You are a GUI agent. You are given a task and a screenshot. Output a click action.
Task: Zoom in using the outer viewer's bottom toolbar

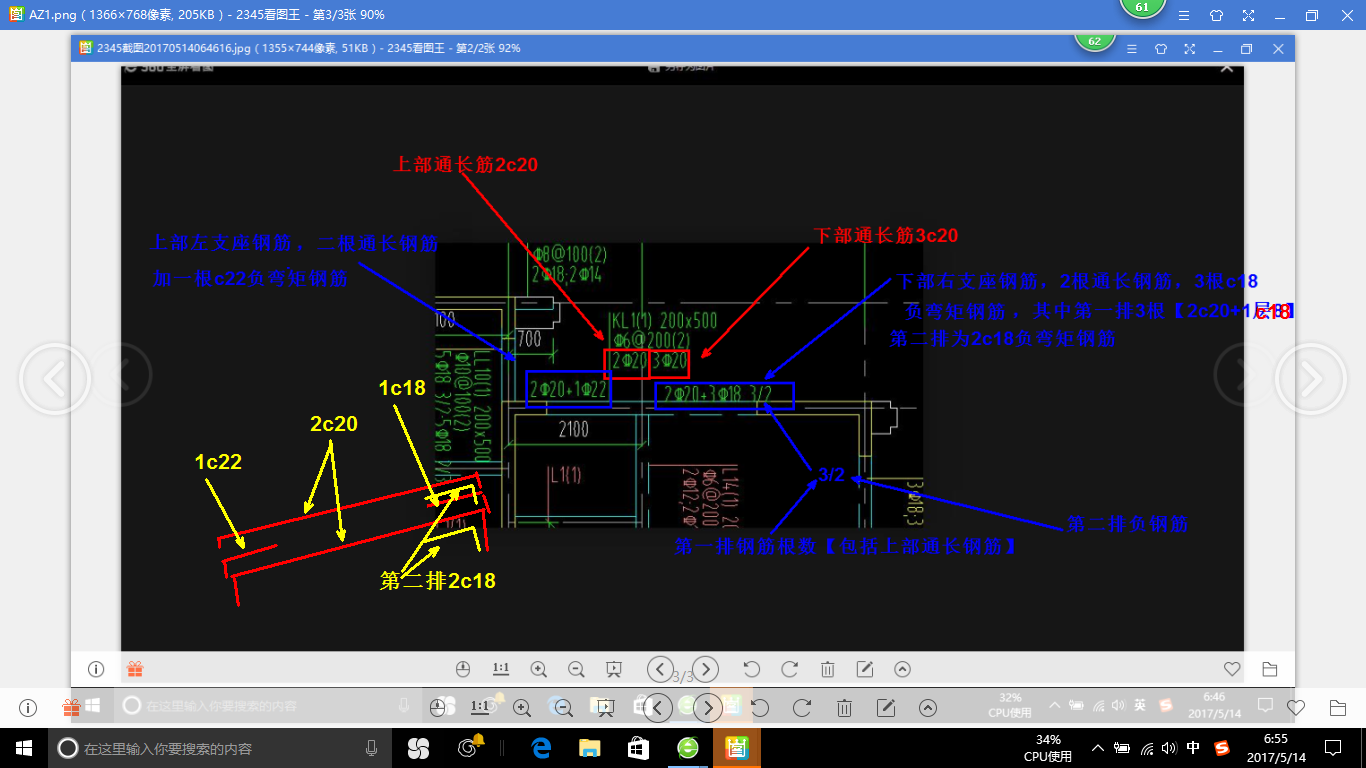point(521,707)
